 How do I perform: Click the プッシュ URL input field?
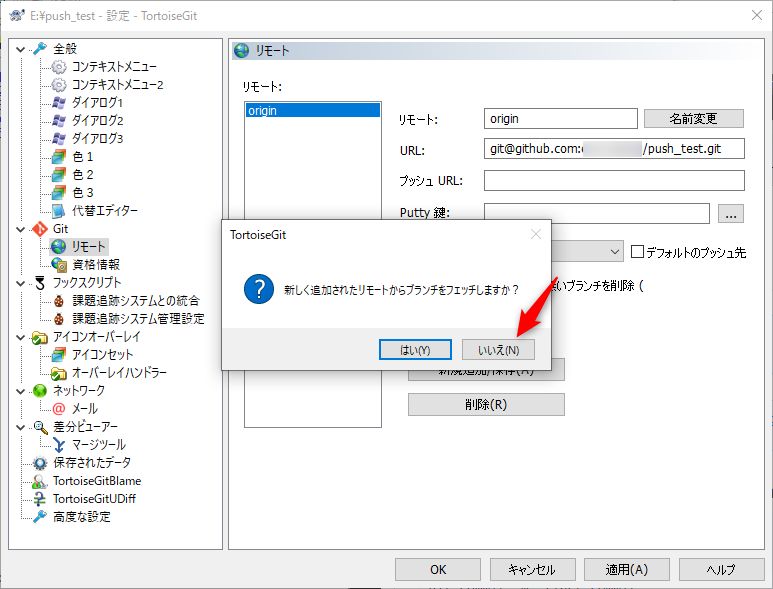(x=614, y=180)
